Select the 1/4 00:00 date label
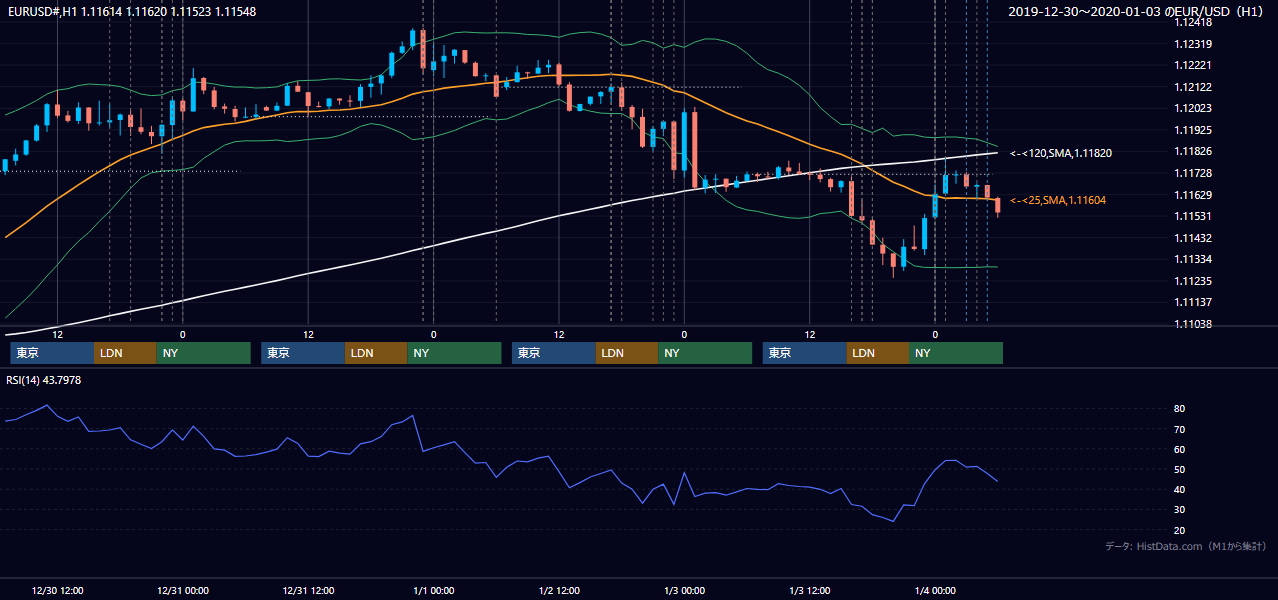The image size is (1278, 600). 935,590
